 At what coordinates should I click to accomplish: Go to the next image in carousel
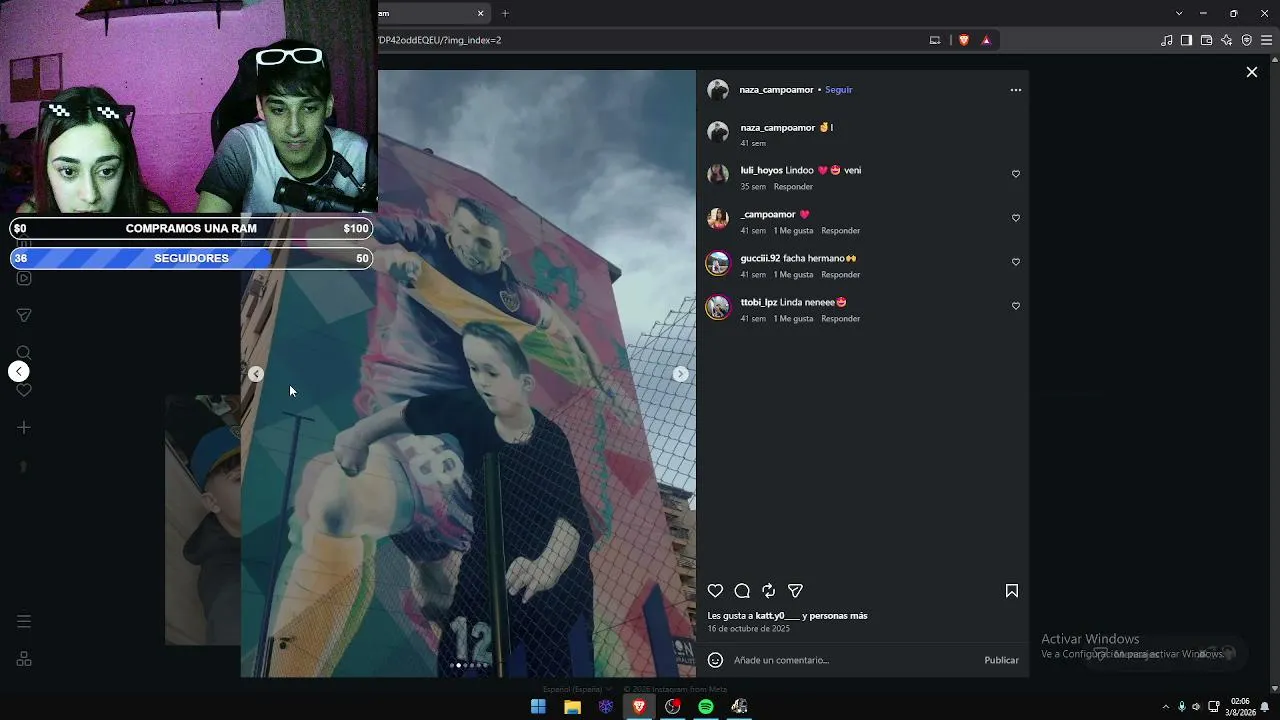680,374
